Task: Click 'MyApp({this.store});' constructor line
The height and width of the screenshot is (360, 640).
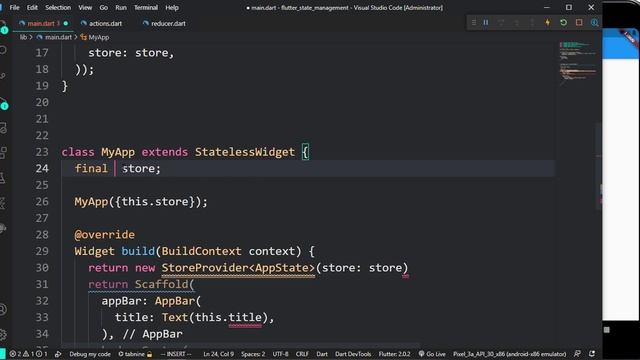Action: [141, 202]
